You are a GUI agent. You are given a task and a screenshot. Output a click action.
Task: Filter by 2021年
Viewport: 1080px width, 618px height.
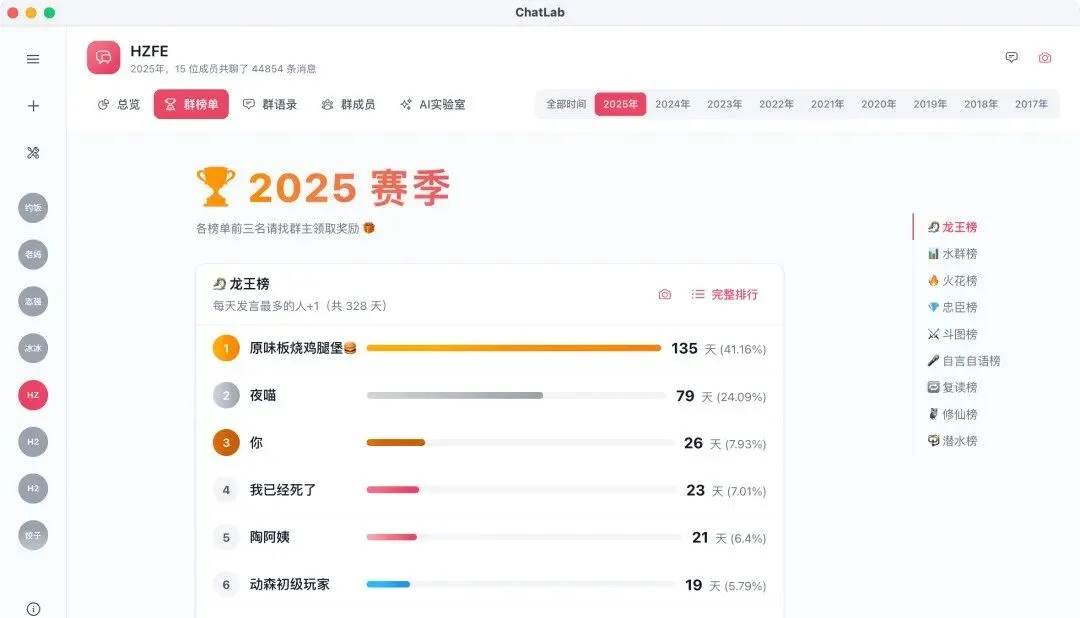coord(827,104)
